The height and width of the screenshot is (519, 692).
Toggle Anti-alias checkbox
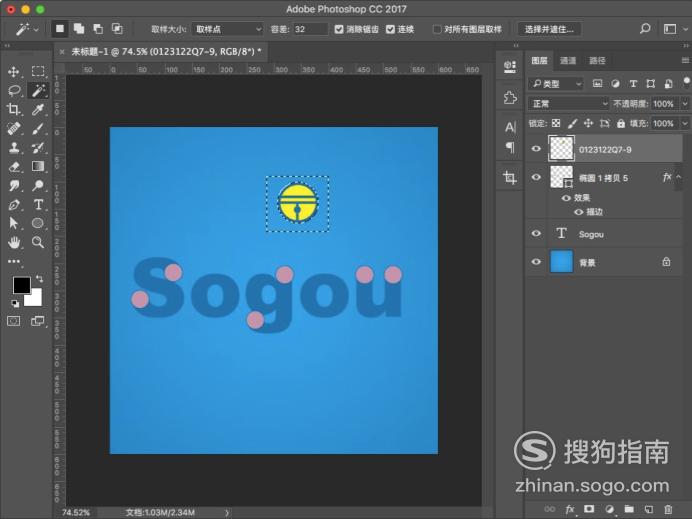pos(339,29)
